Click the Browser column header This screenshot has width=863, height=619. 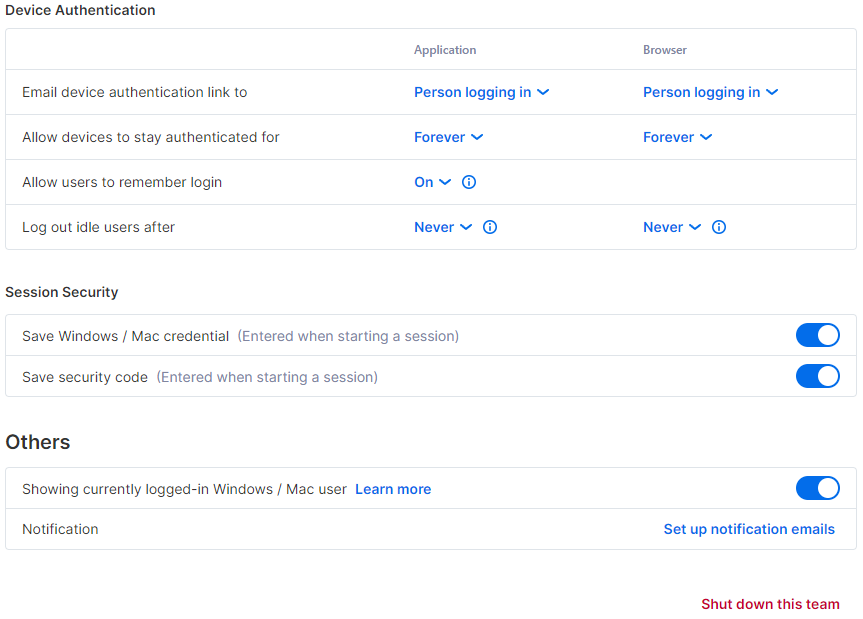[665, 50]
